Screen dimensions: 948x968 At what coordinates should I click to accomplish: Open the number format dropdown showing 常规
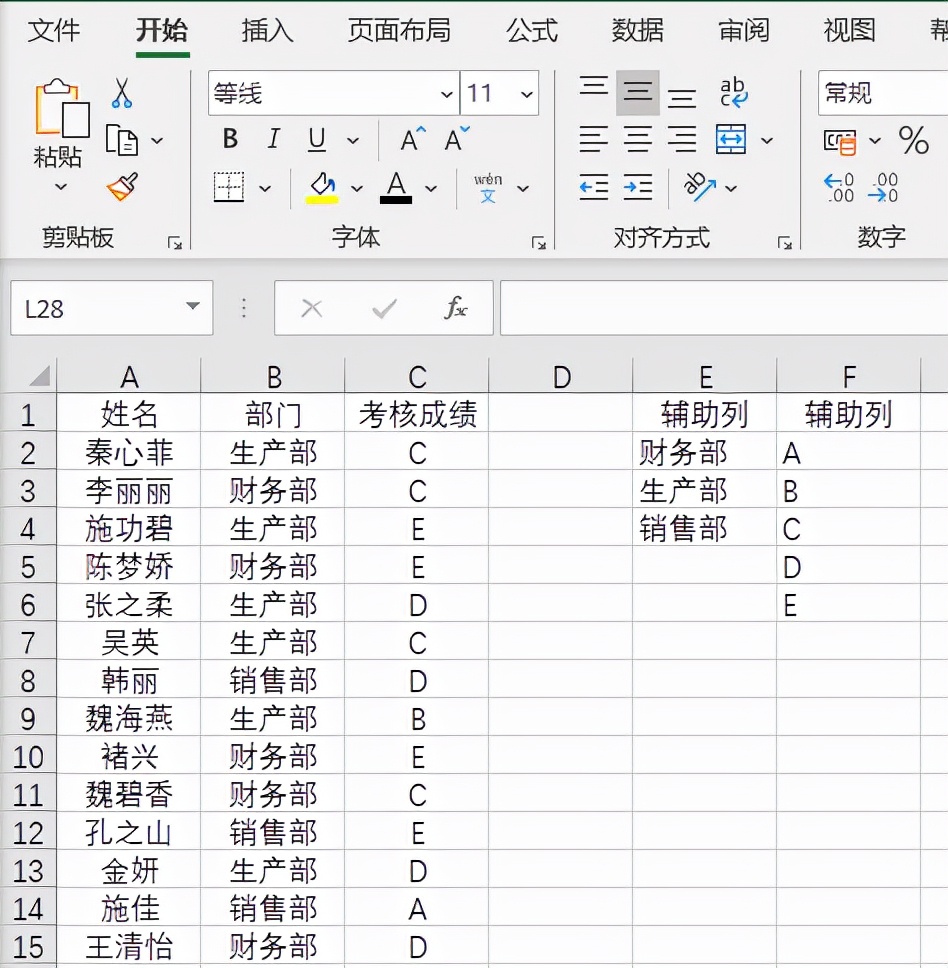click(x=880, y=93)
